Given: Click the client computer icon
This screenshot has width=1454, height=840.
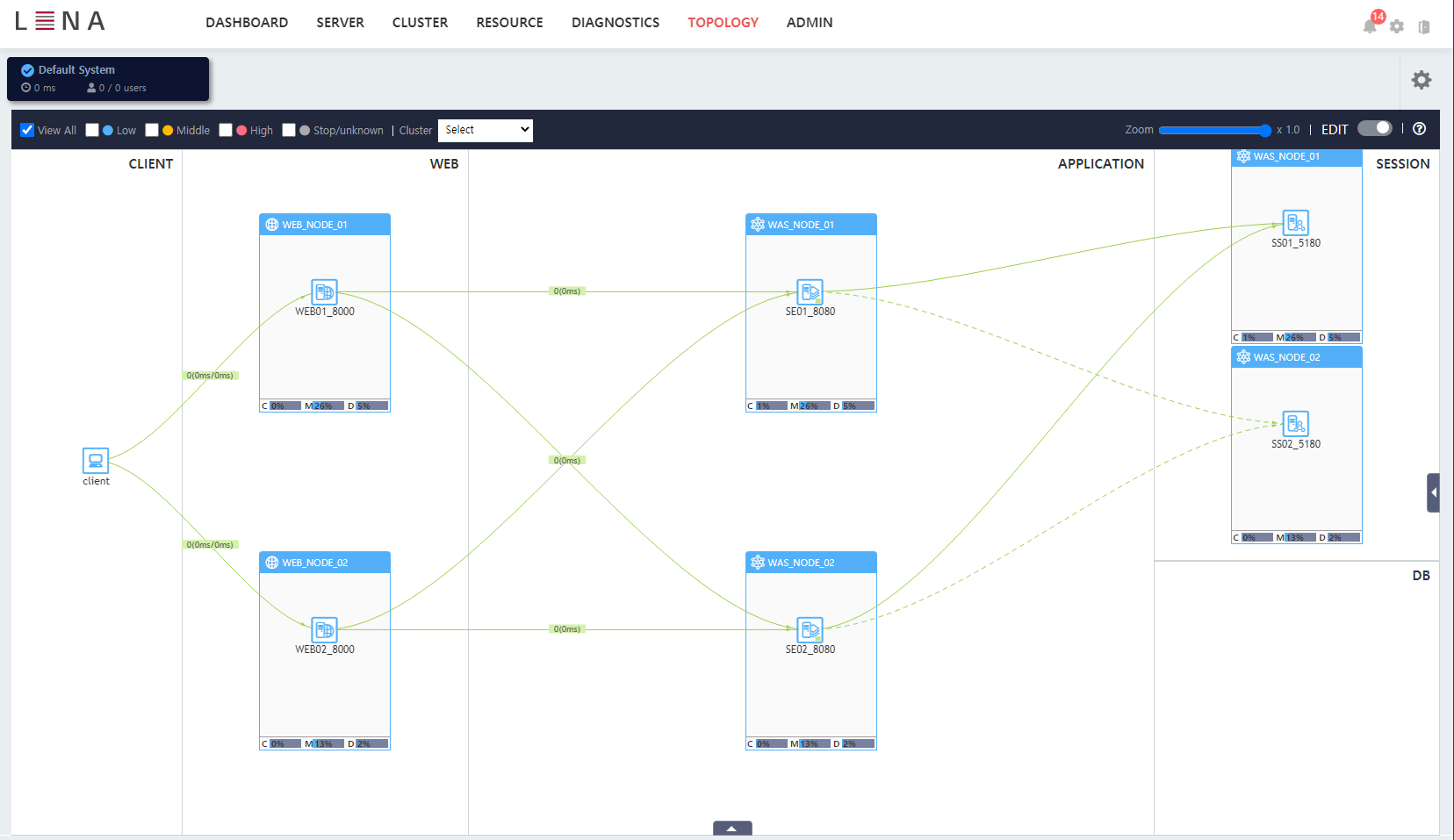Looking at the screenshot, I should click(95, 460).
